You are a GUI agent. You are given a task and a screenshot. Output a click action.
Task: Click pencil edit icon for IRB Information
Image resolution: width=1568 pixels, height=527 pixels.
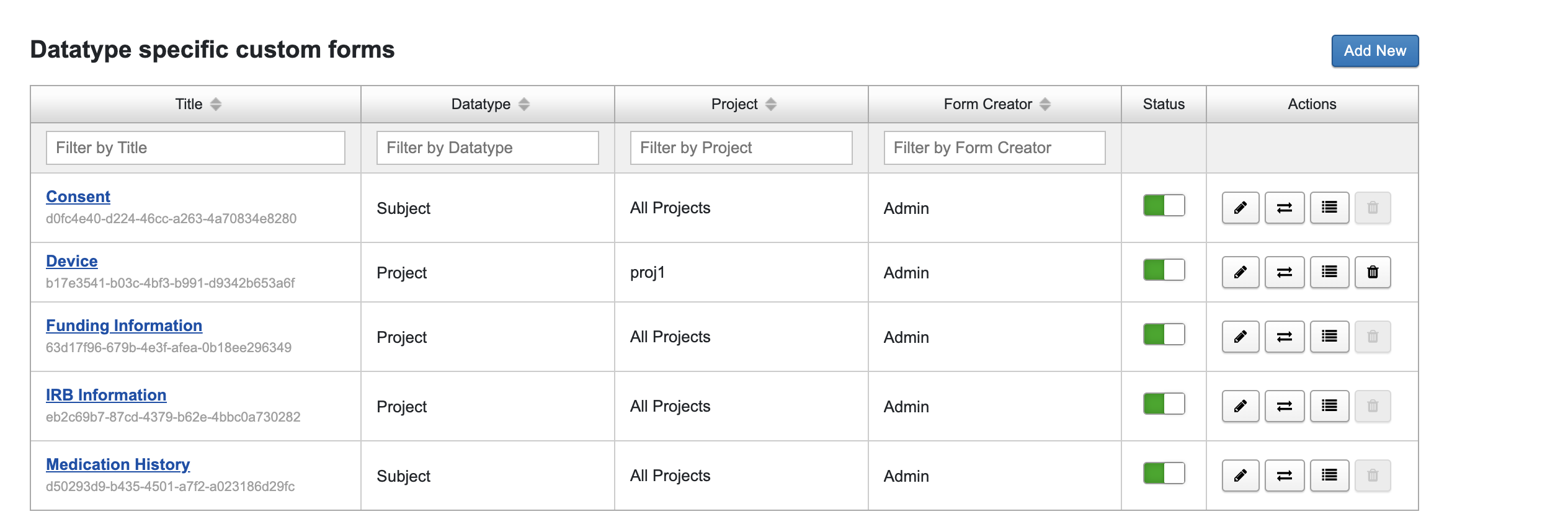pos(1240,406)
